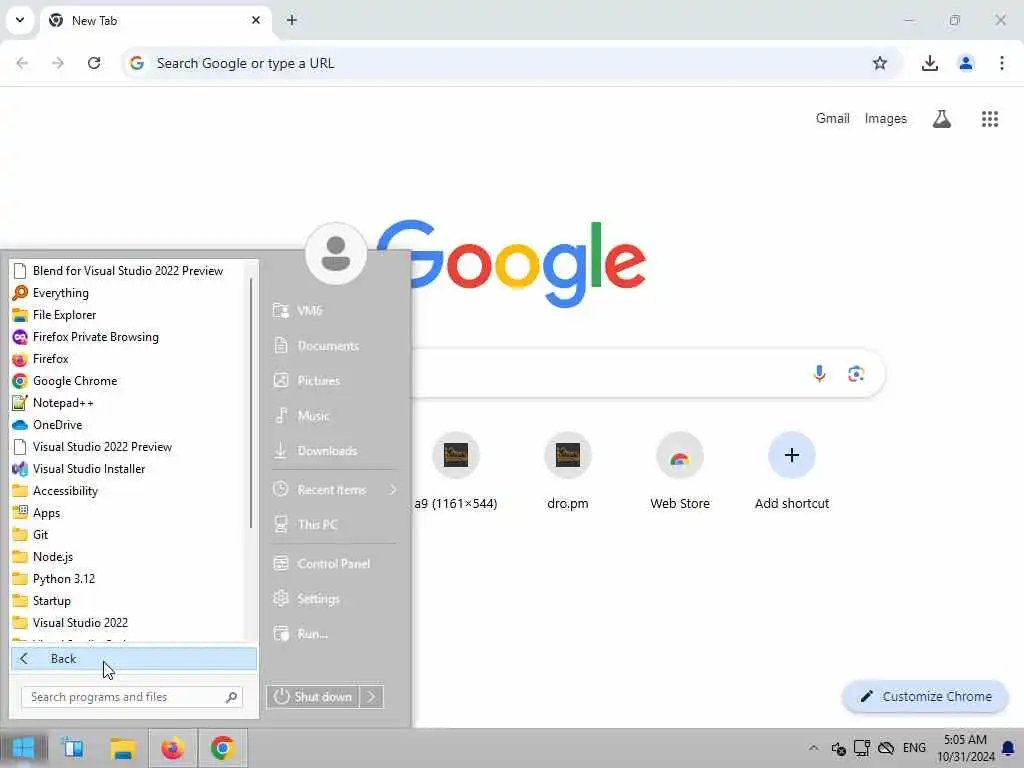The height and width of the screenshot is (768, 1024).
Task: Click the Windows Start button
Action: (x=24, y=748)
